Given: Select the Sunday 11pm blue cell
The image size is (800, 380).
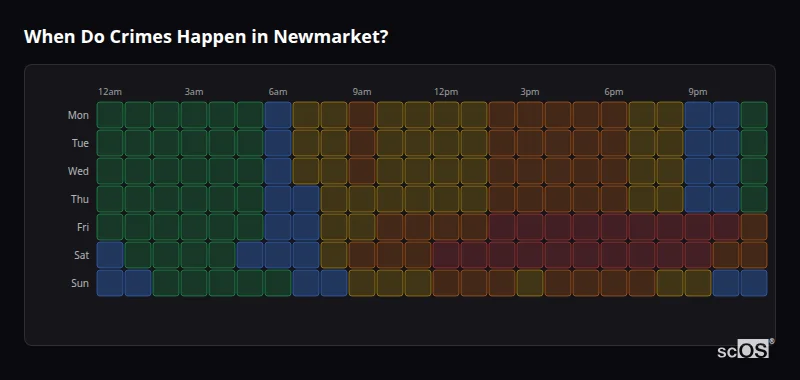Looking at the screenshot, I should 754,283.
